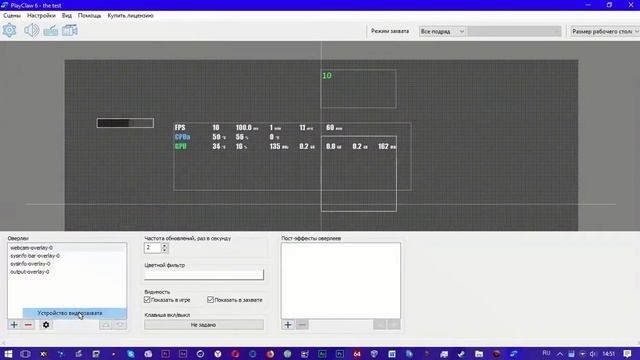Viewport: 640px width, 360px height.
Task: Move post-effect down arrow button
Action: (394, 325)
